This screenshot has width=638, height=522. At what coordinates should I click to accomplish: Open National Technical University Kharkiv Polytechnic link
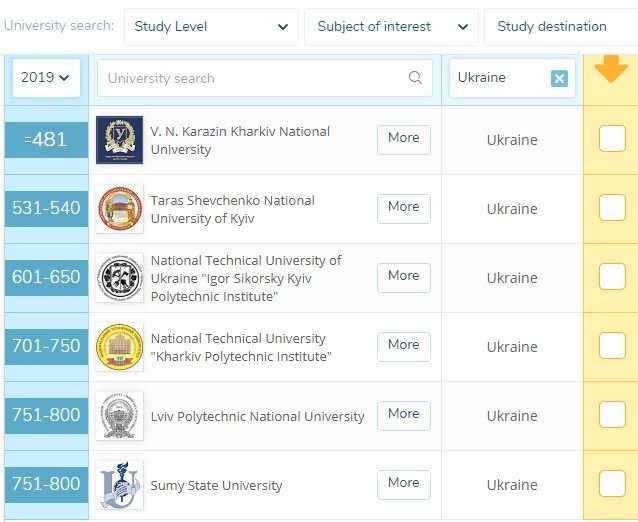click(x=241, y=347)
